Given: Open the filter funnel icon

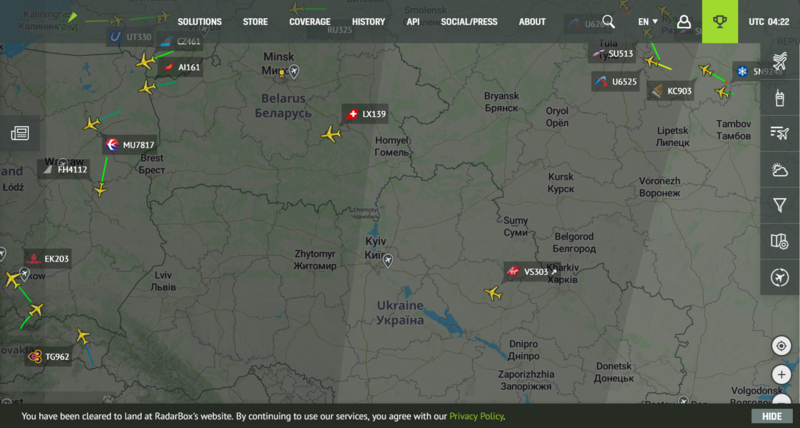Looking at the screenshot, I should pos(780,205).
